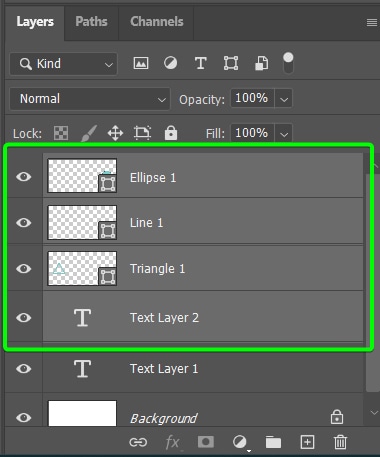
Task: Open the Normal blend mode dropdown
Action: (x=90, y=99)
